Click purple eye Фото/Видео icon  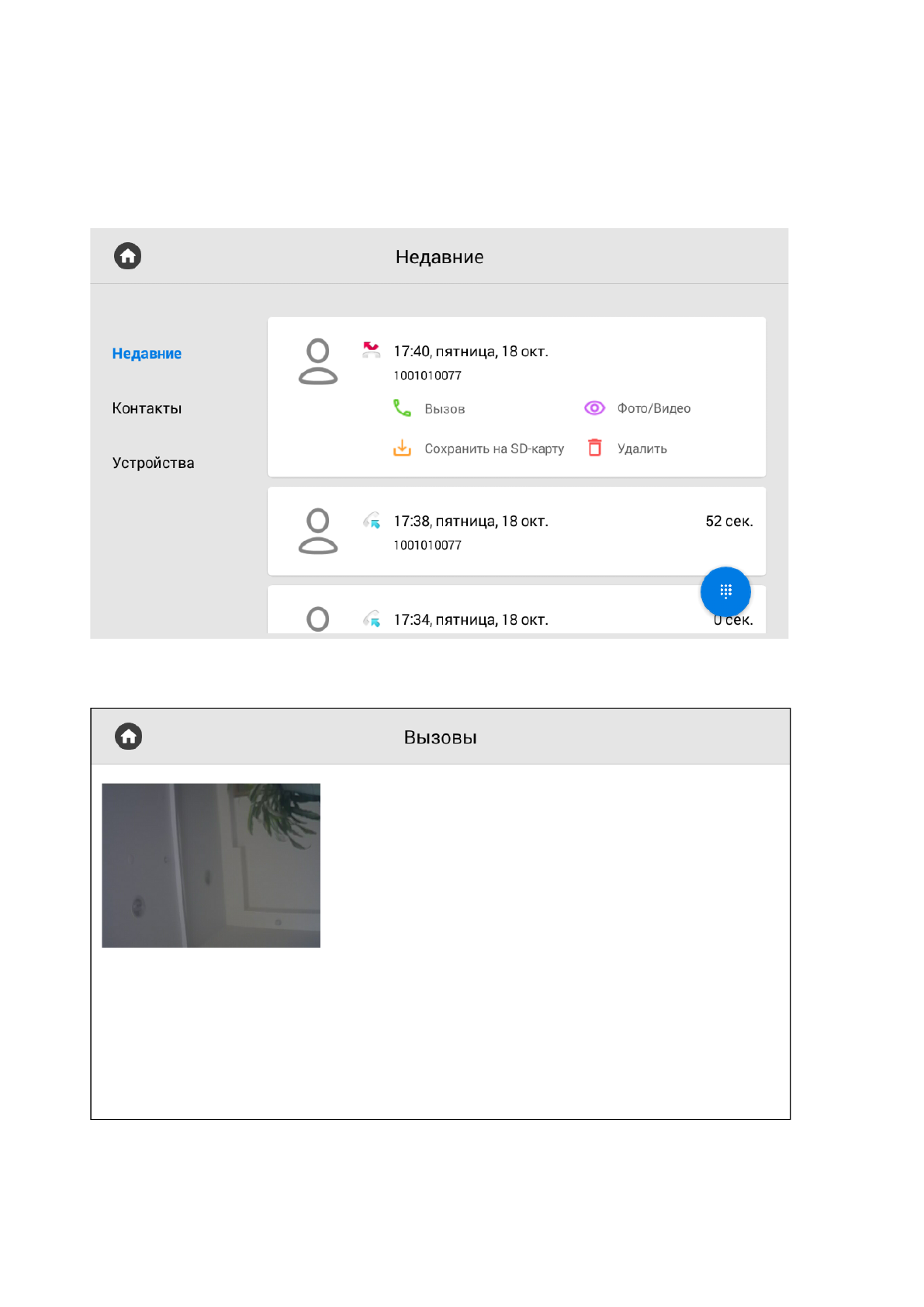pyautogui.click(x=594, y=408)
